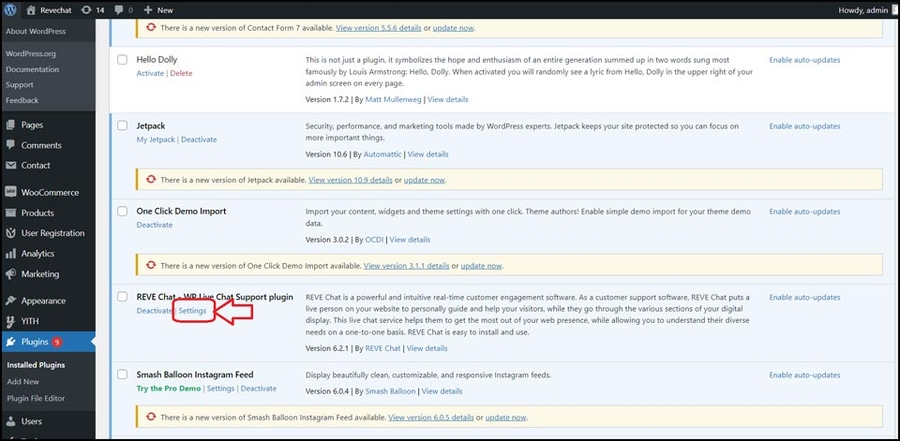The width and height of the screenshot is (900, 441).
Task: Open WooCommerce via its sidebar icon
Action: (x=11, y=192)
